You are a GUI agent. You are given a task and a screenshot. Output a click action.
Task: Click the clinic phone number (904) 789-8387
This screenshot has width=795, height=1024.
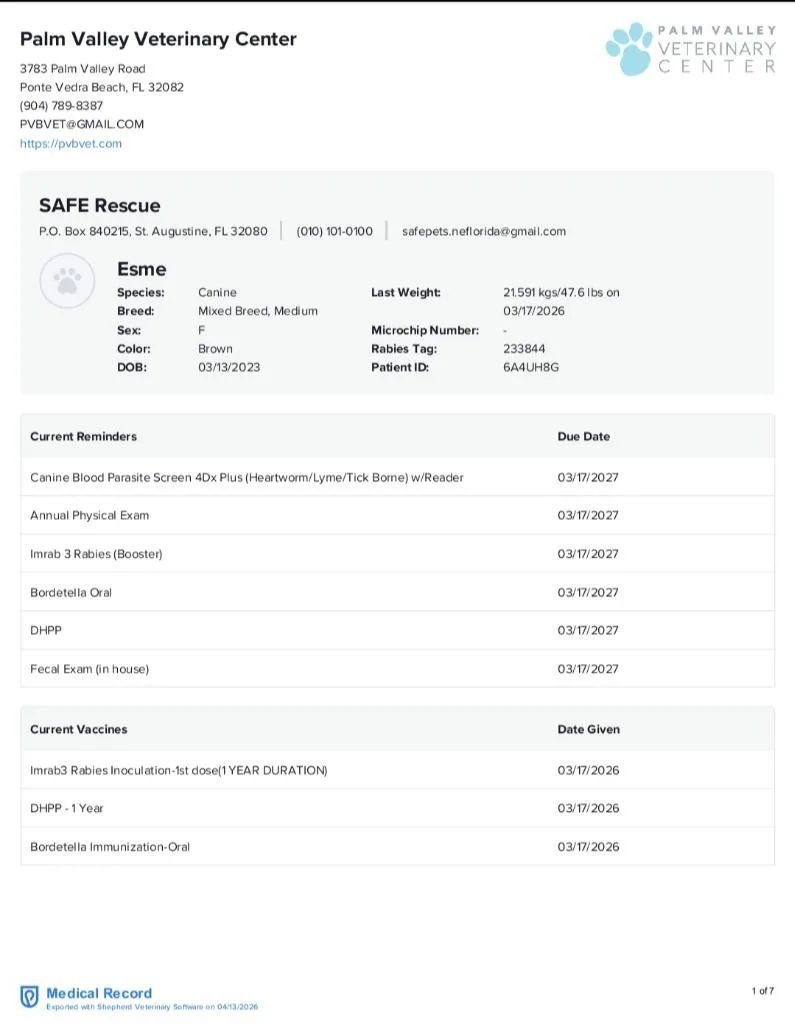point(61,106)
